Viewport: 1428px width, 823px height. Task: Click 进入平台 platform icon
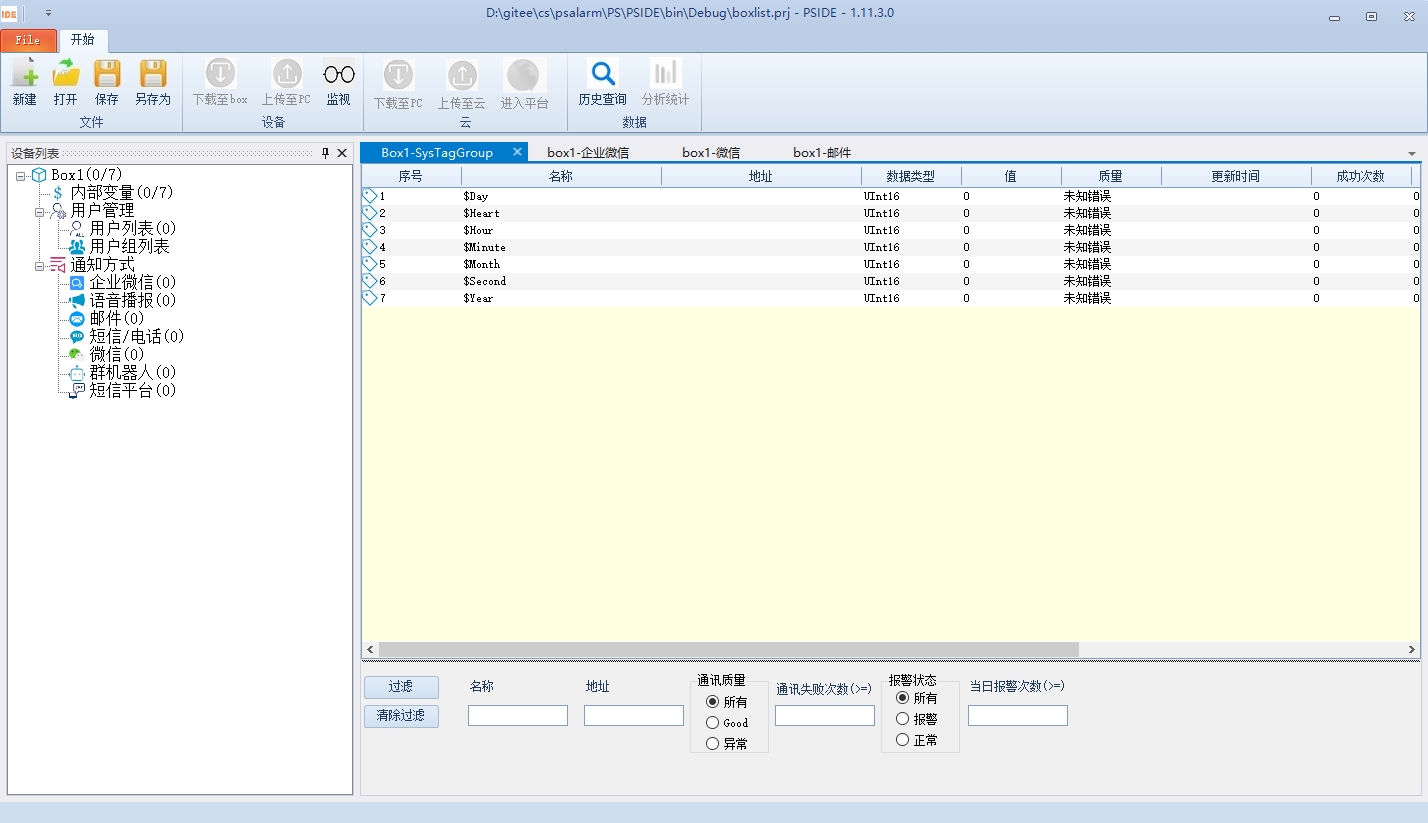(523, 75)
